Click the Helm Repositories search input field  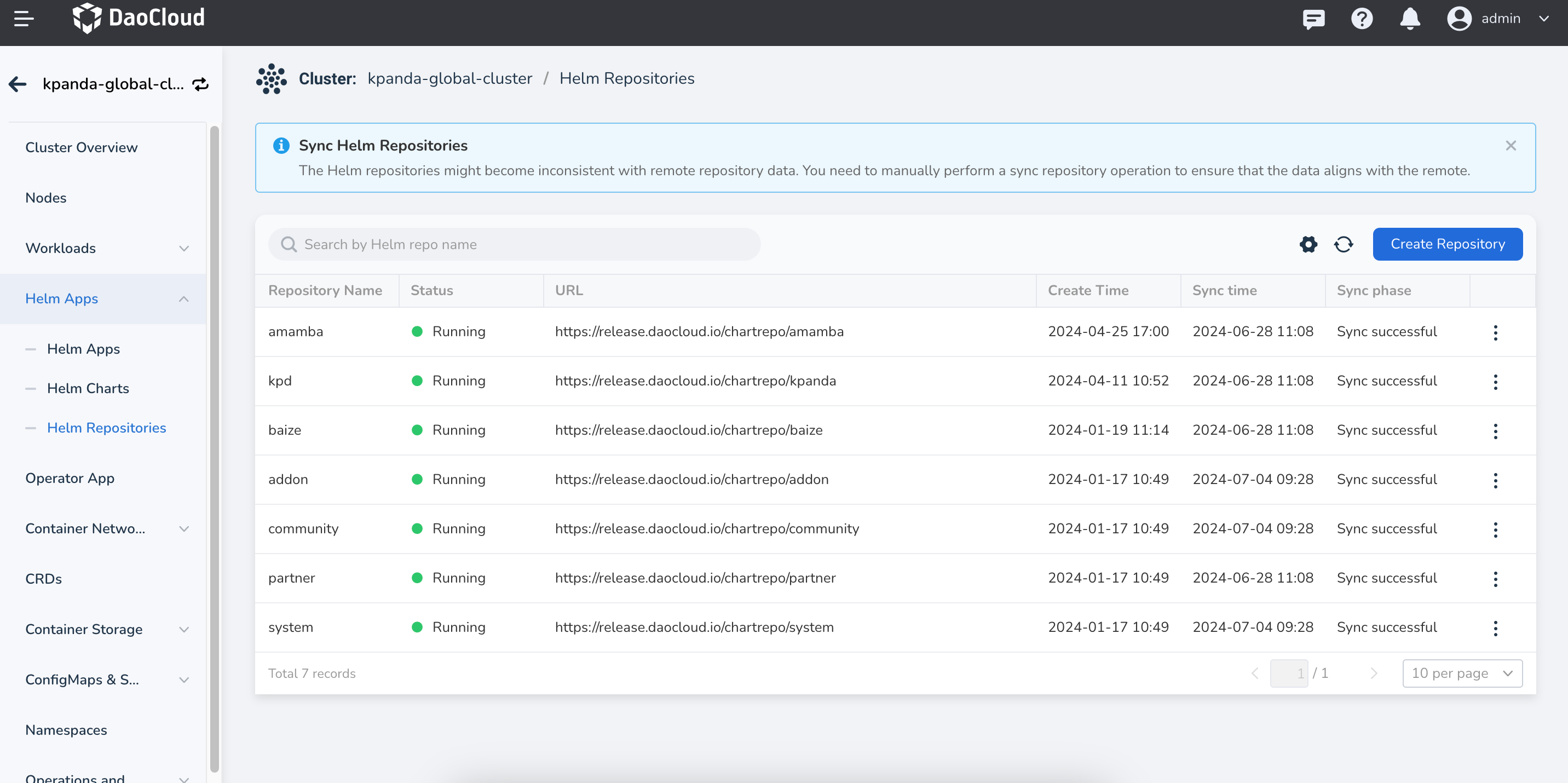[515, 244]
